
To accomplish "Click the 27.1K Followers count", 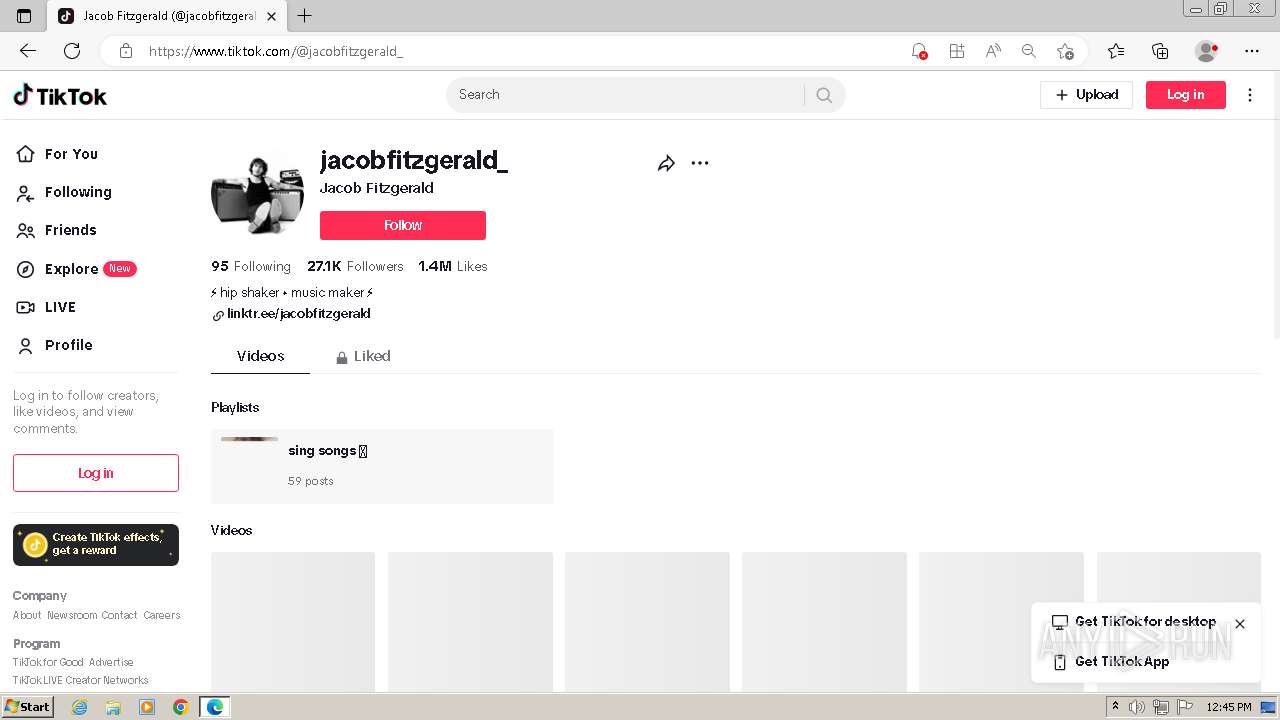I will pyautogui.click(x=355, y=267).
